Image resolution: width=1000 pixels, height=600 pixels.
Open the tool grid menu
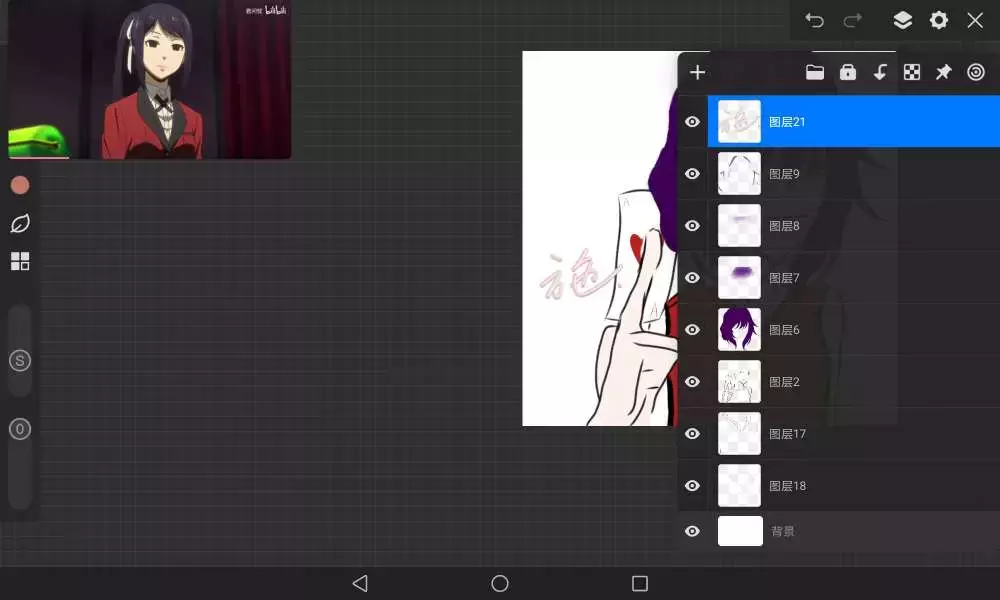pyautogui.click(x=20, y=261)
